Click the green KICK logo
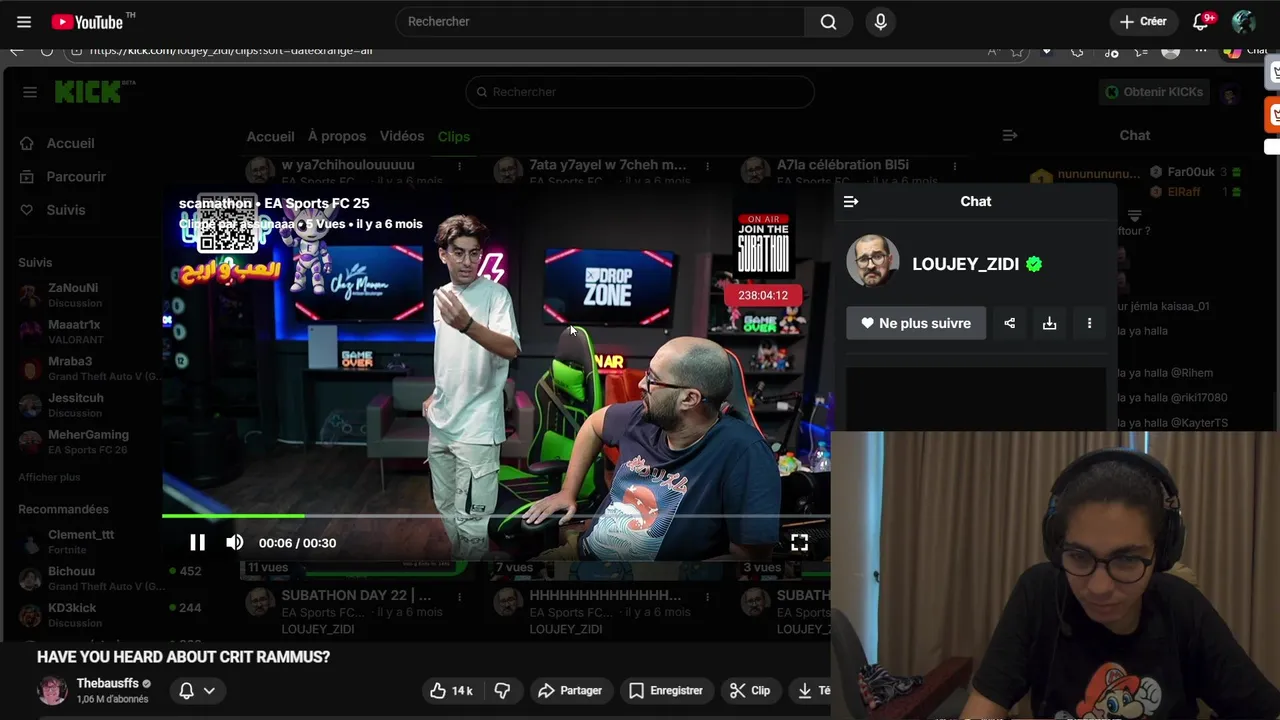This screenshot has height=720, width=1280. 90,92
